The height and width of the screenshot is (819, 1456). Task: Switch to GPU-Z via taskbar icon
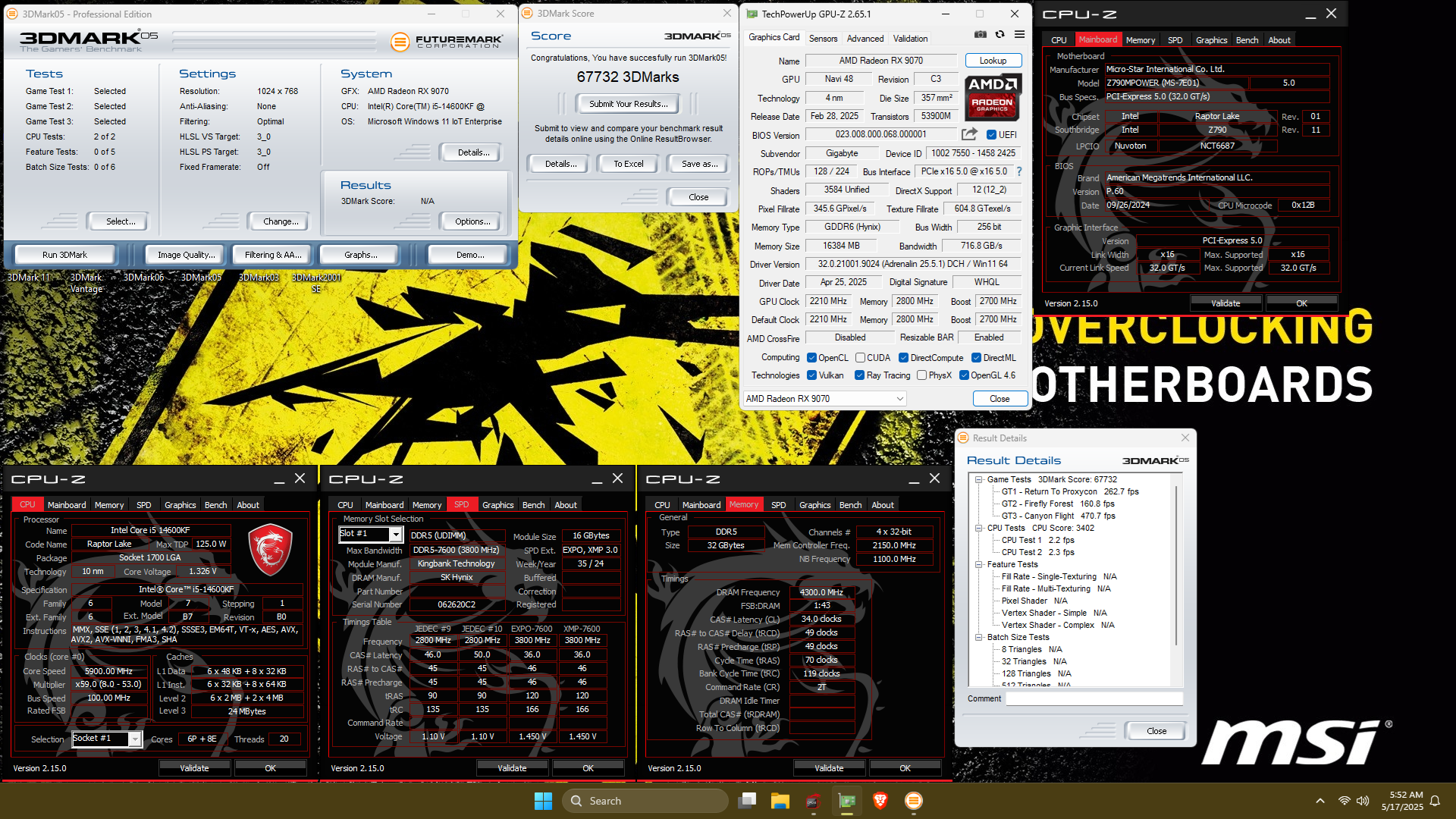(847, 801)
